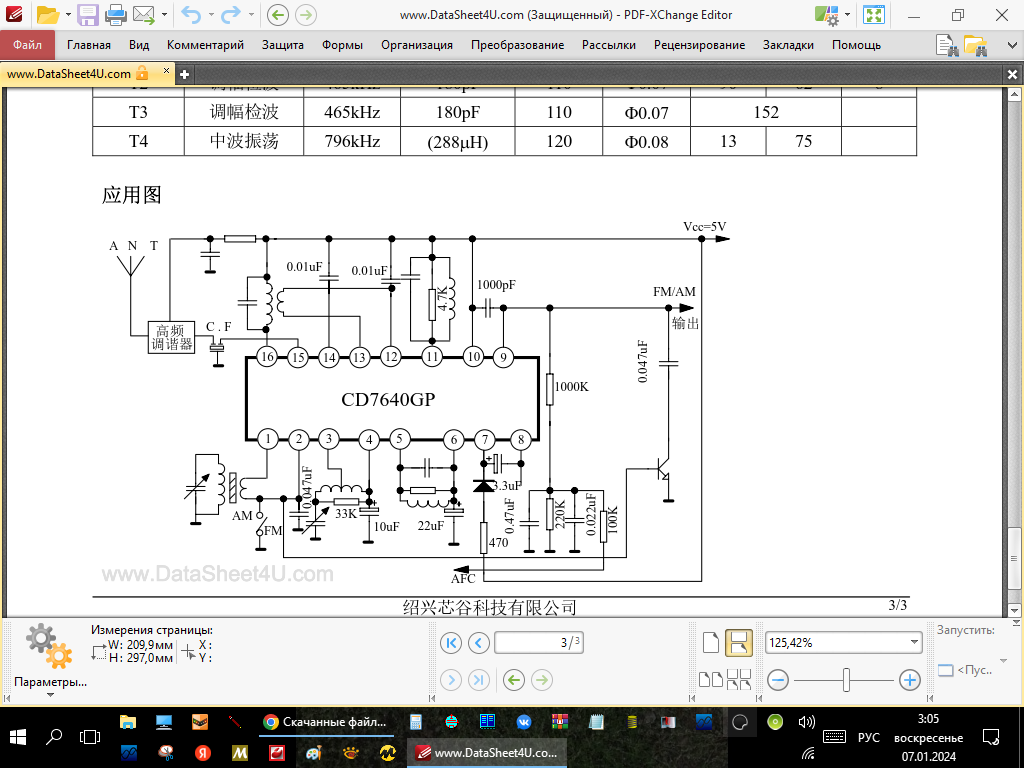This screenshot has height=776, width=1028.
Task: Open a new document tab with plus
Action: [184, 74]
